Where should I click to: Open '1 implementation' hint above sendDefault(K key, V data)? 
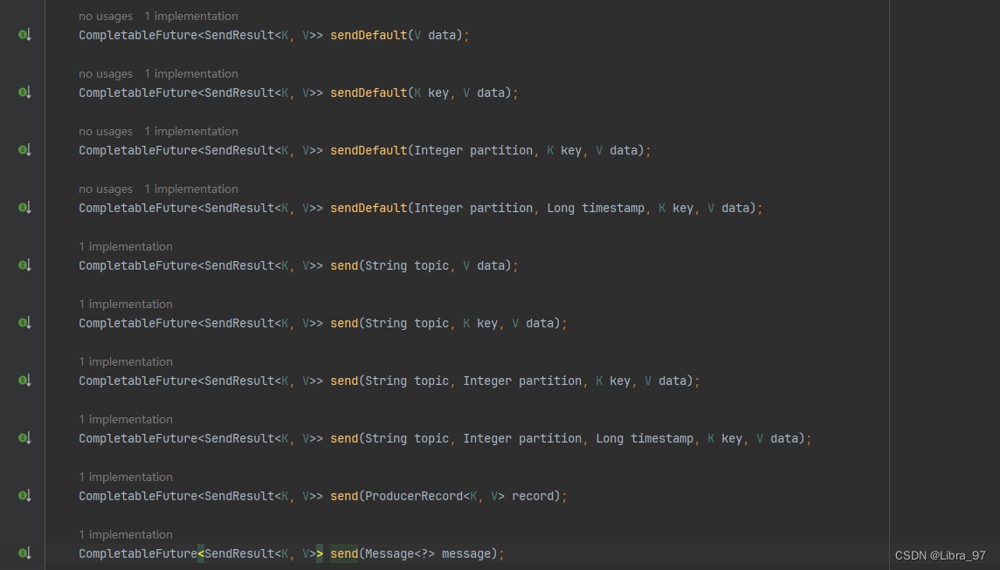click(x=191, y=73)
